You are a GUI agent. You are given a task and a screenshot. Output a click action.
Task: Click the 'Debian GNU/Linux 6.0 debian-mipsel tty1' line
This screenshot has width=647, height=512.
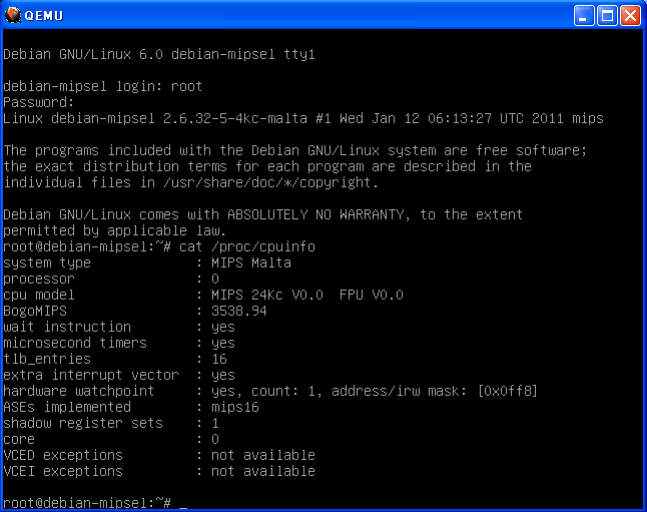[159, 54]
